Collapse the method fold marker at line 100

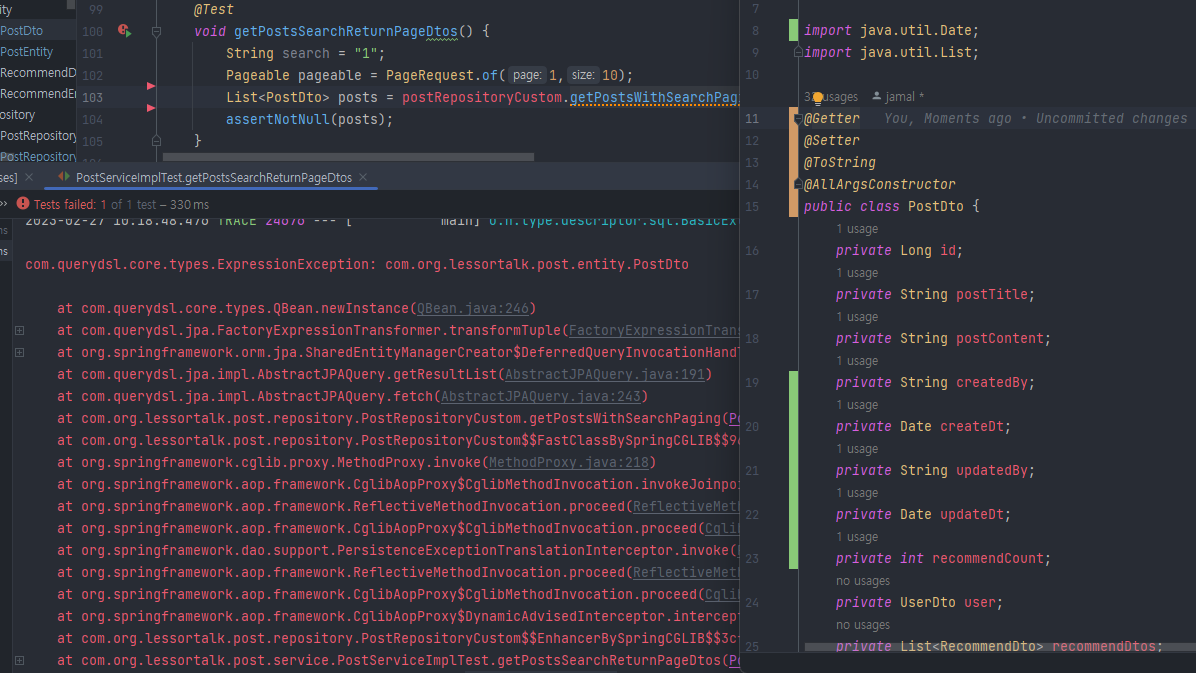(x=156, y=31)
